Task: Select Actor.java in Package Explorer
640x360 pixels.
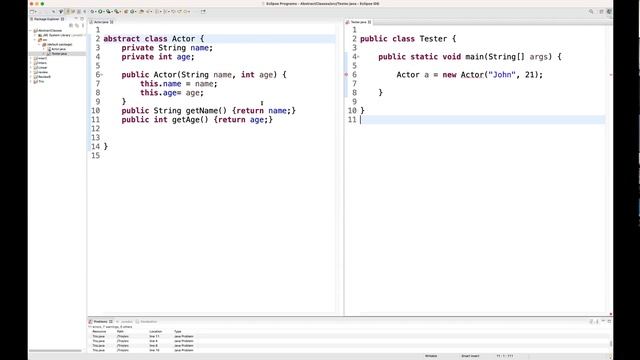Action: 56,49
